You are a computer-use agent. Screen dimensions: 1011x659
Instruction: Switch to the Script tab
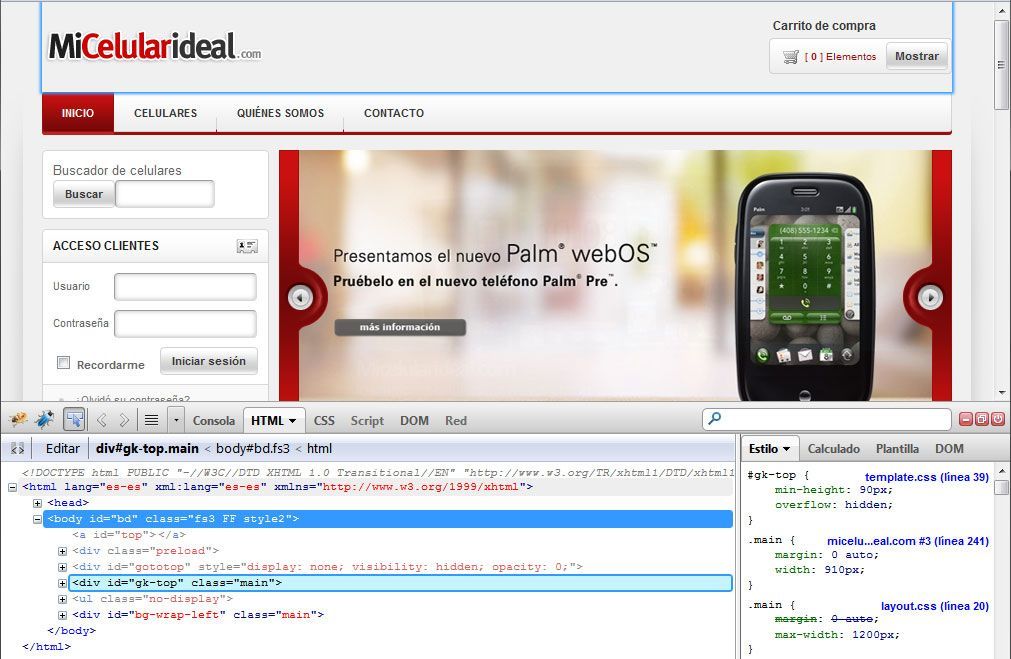click(367, 420)
